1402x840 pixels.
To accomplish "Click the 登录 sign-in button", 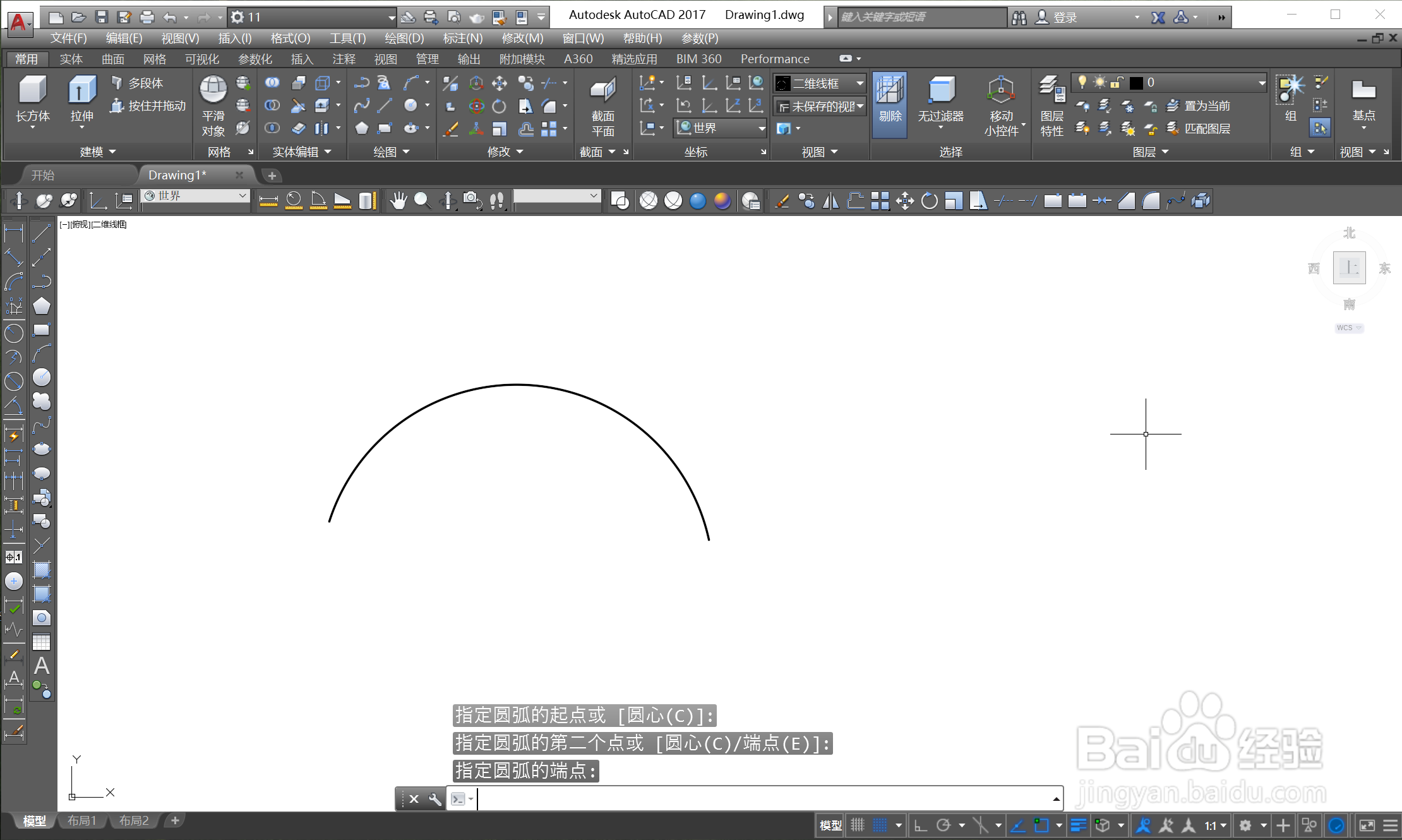I will [x=1057, y=18].
